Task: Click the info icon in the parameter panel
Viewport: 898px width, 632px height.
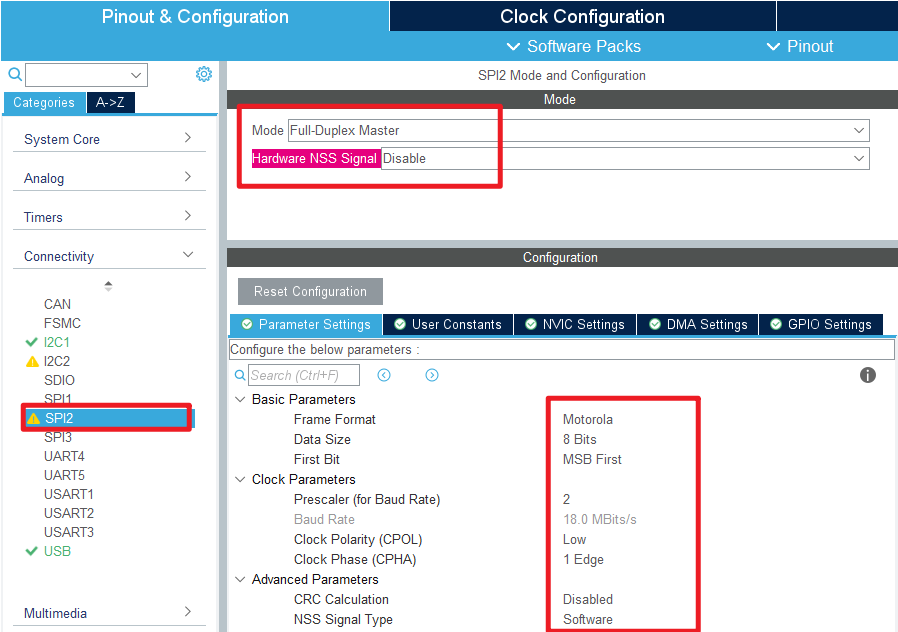Action: (868, 375)
